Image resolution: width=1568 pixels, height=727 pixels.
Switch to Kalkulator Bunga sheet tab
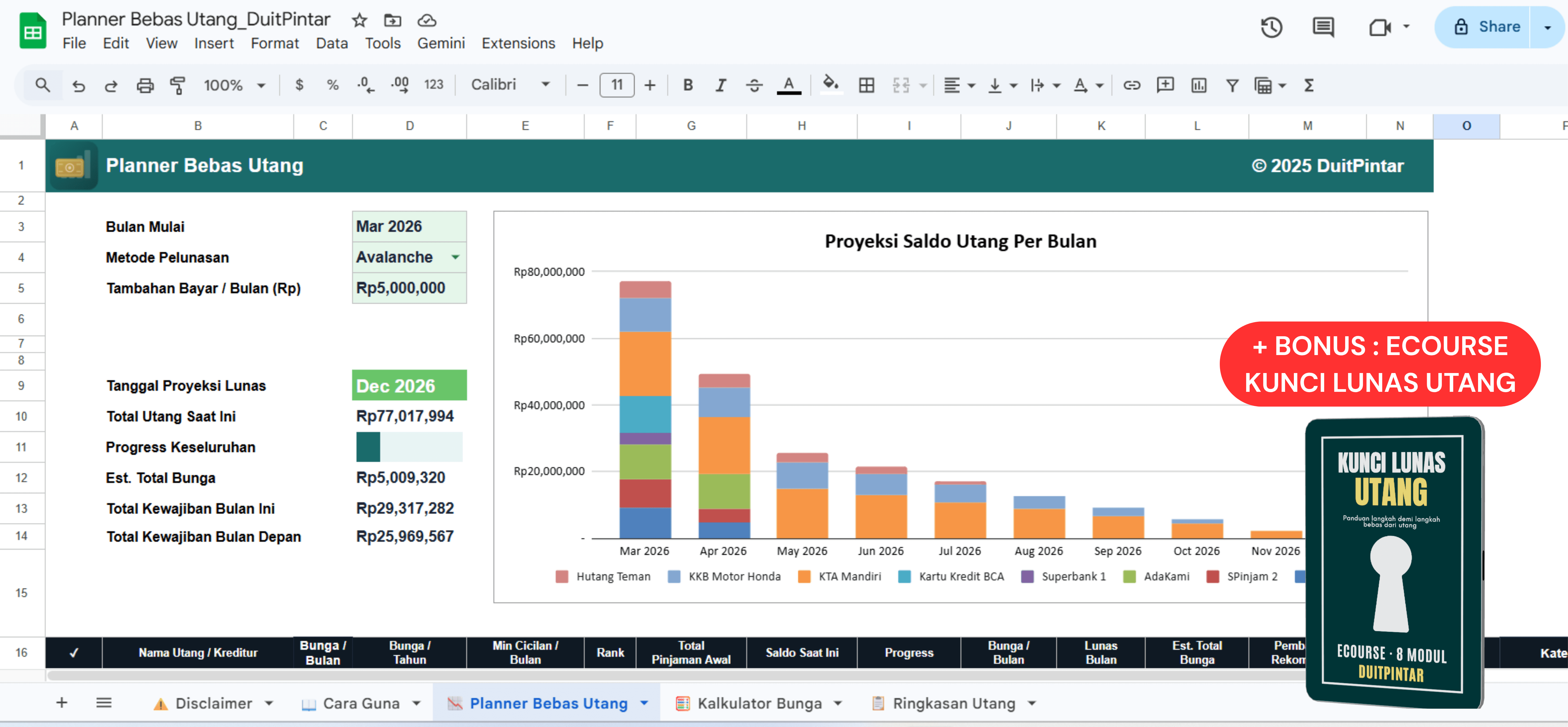759,703
